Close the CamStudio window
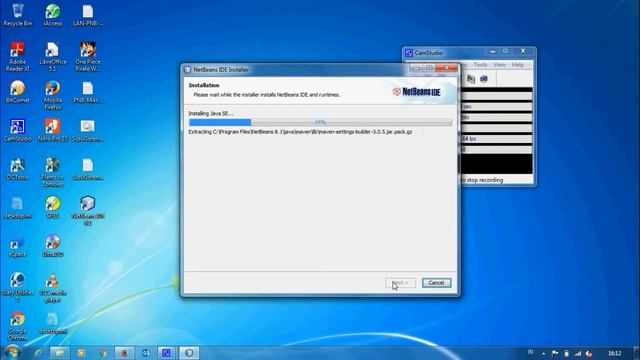640x360 pixels. tap(523, 51)
